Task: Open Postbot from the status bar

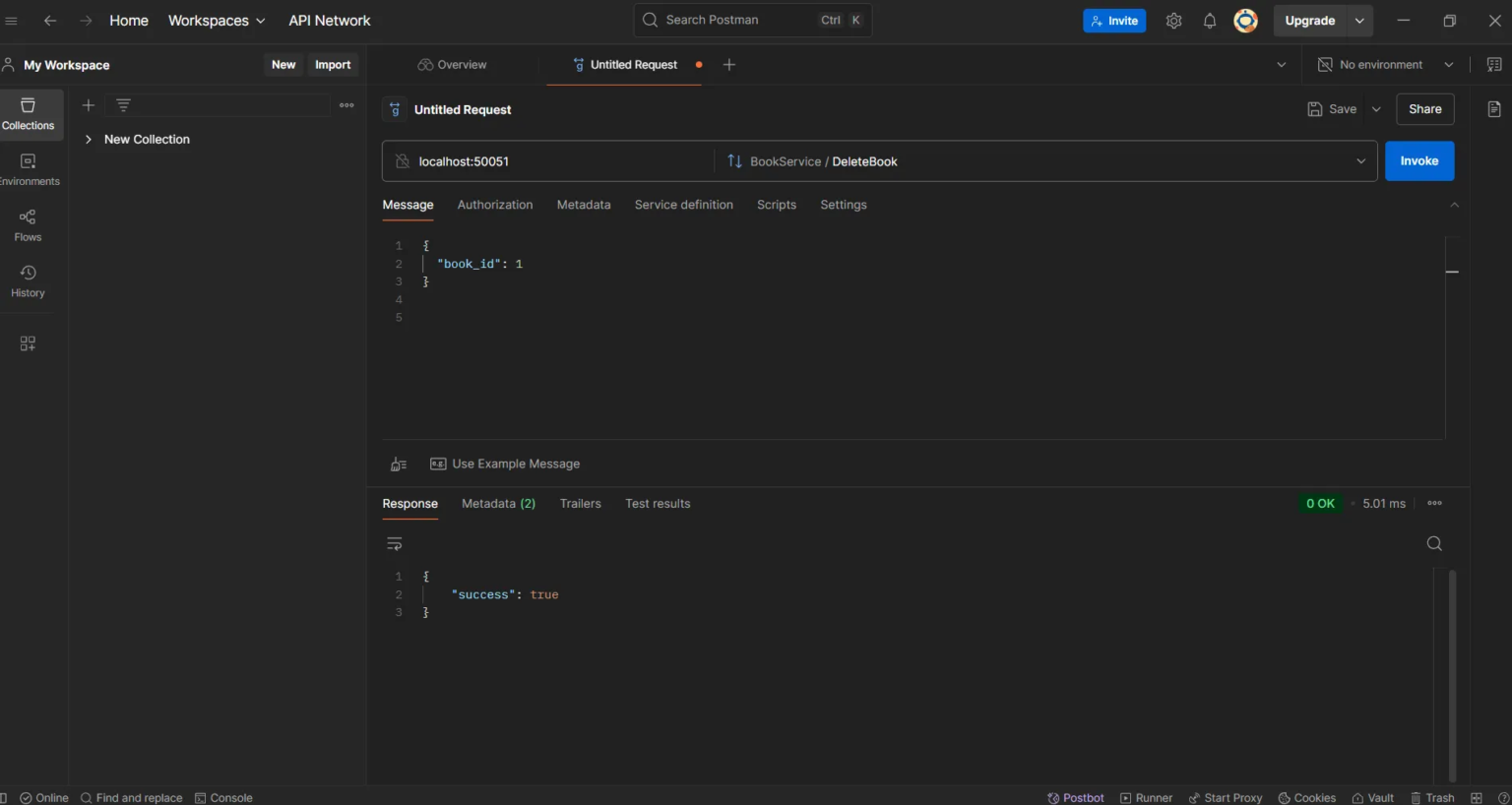Action: 1076,797
